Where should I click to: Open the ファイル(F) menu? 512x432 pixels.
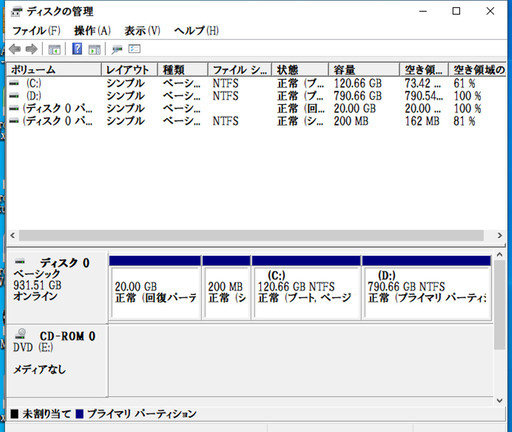pyautogui.click(x=36, y=31)
